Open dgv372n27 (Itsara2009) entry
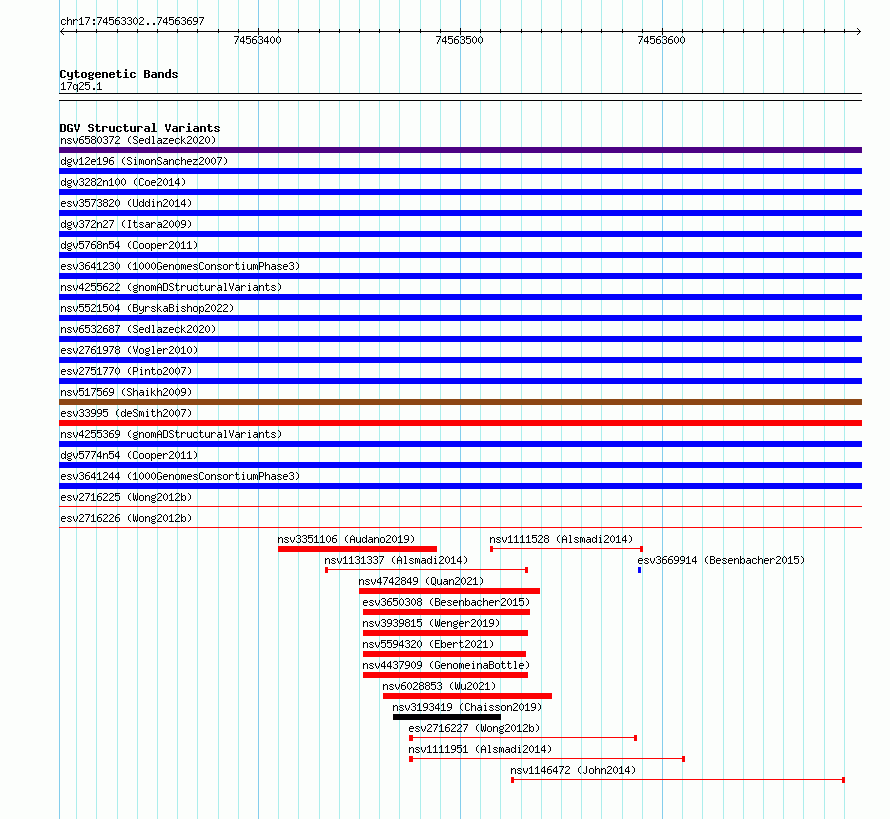Screen dimensions: 890x819 tap(126, 224)
